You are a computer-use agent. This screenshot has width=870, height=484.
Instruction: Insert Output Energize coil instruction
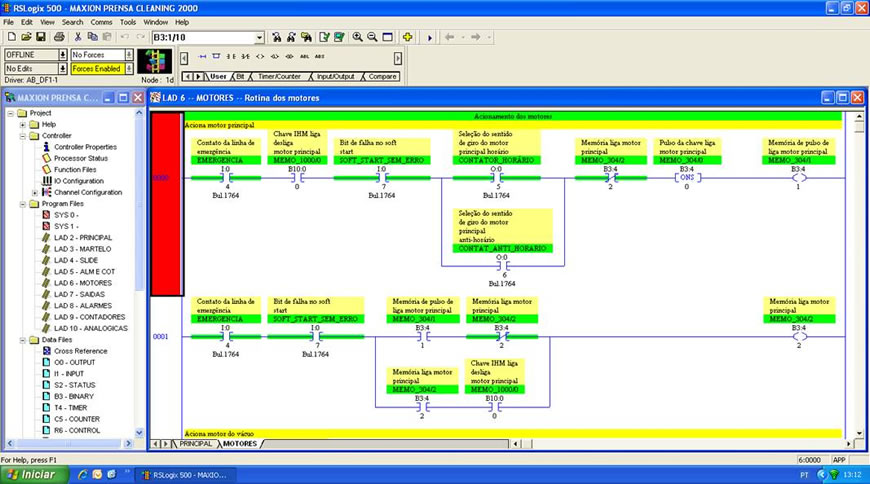point(260,56)
